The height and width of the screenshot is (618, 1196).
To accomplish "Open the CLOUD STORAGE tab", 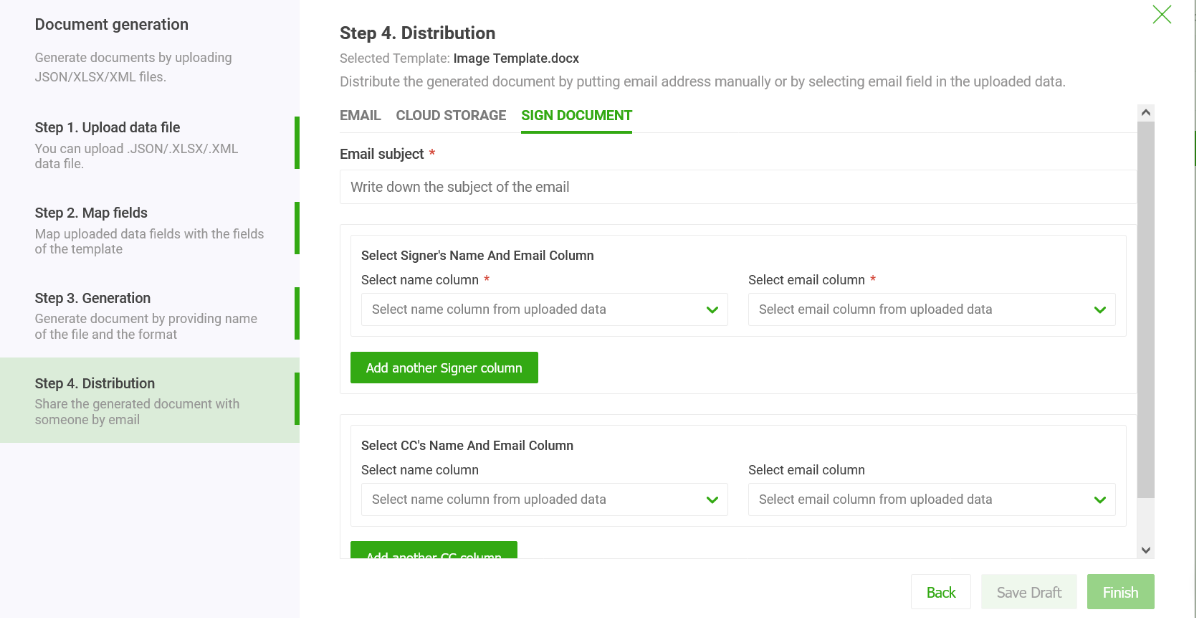I will 451,115.
